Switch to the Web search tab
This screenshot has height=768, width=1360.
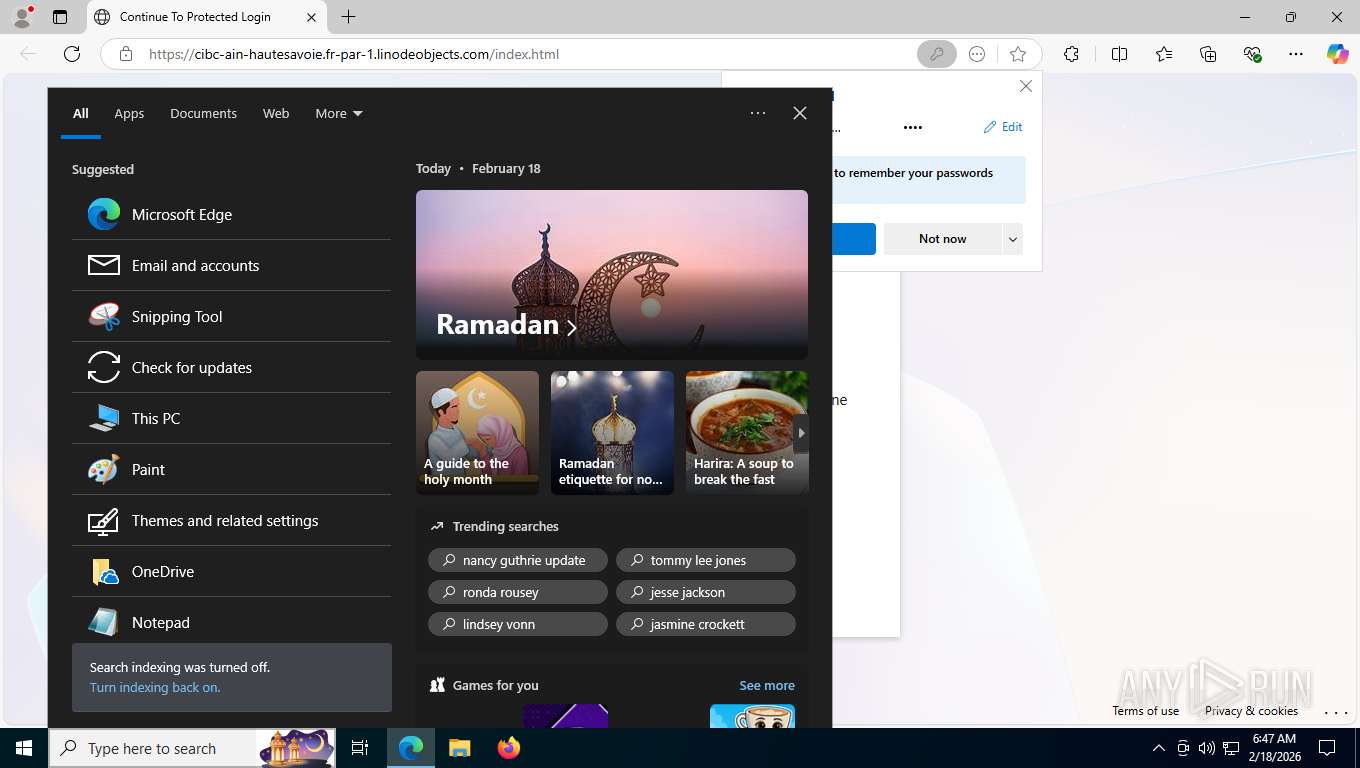pyautogui.click(x=276, y=113)
